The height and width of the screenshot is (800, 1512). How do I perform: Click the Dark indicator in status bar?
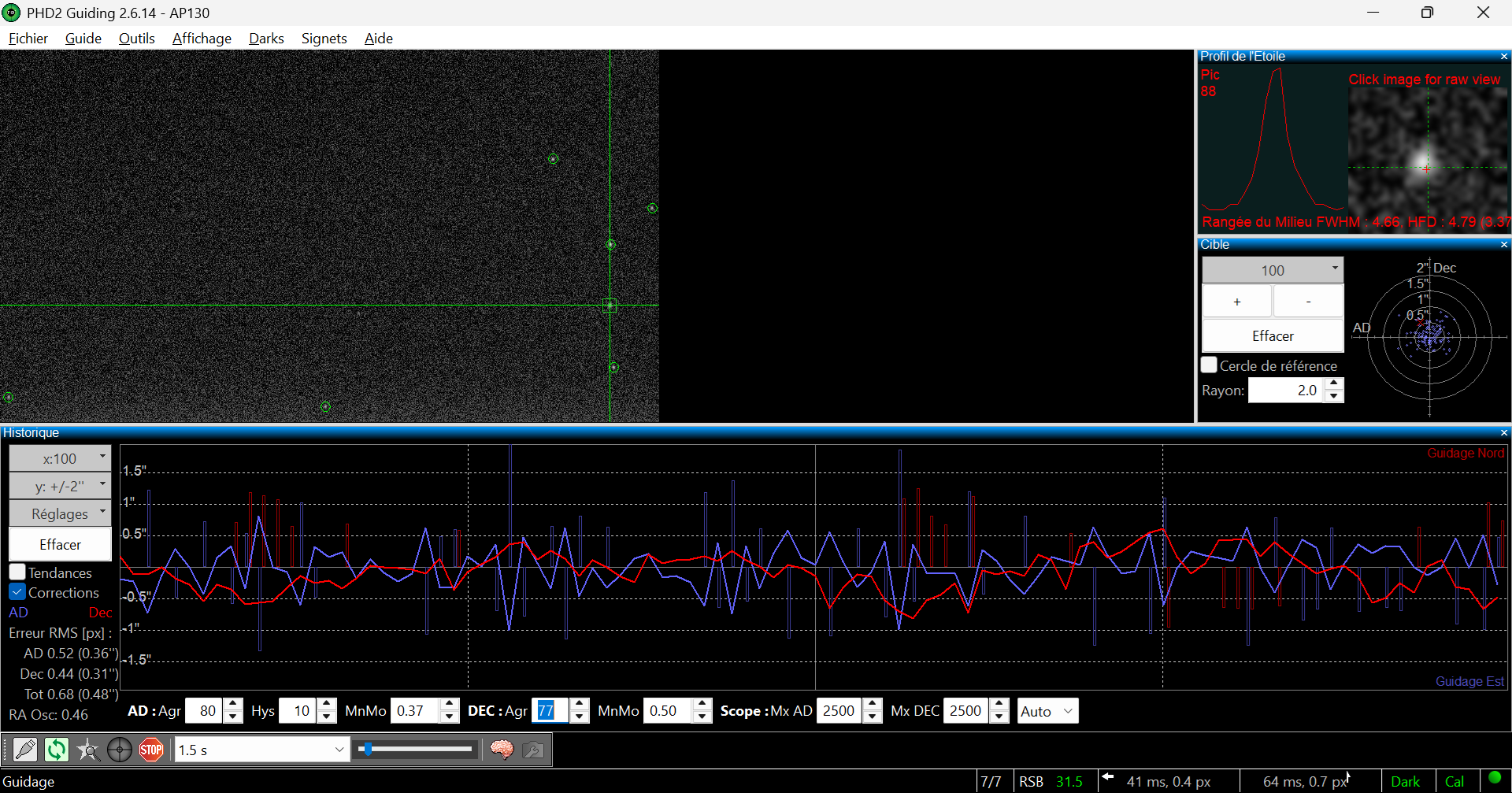coord(1405,781)
